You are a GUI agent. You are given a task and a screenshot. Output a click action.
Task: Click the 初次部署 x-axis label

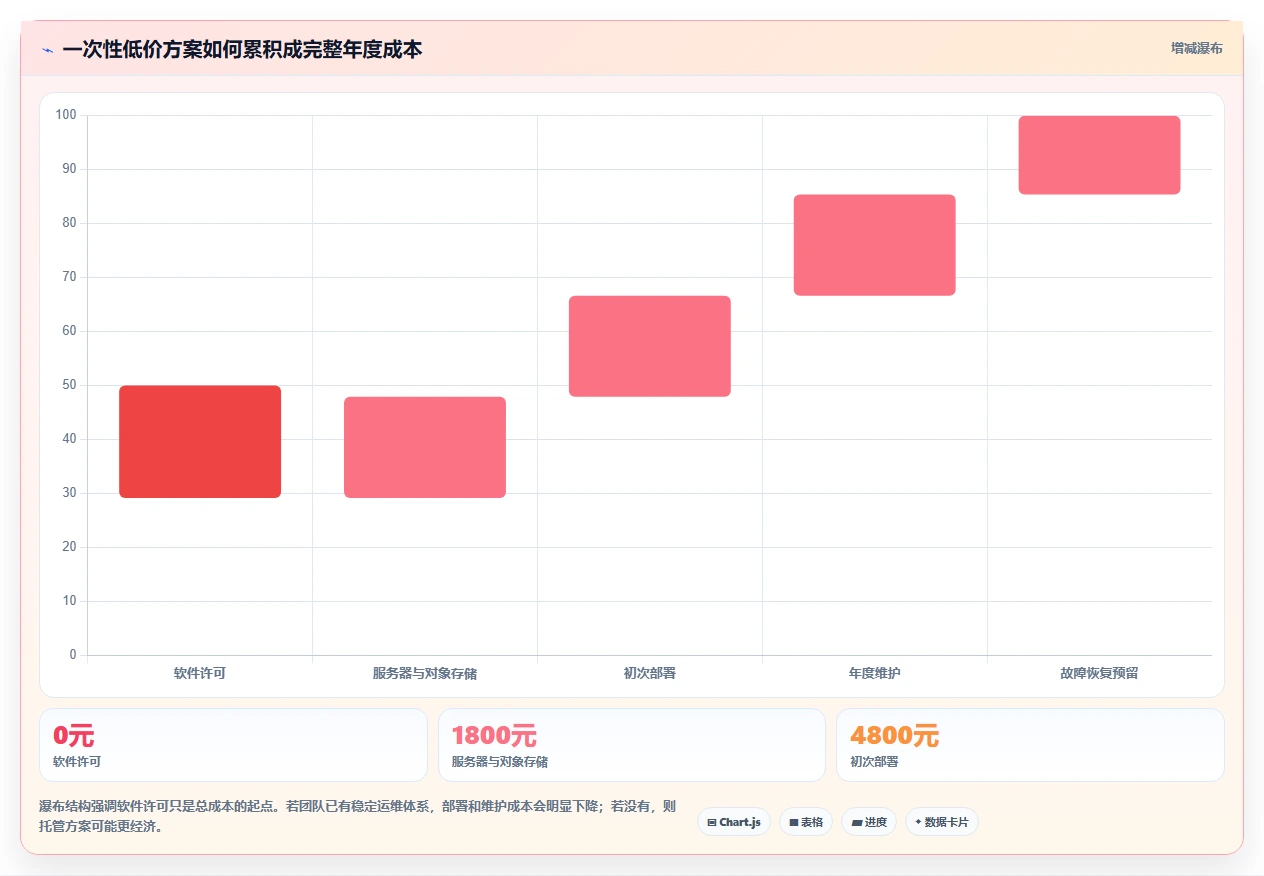(650, 673)
